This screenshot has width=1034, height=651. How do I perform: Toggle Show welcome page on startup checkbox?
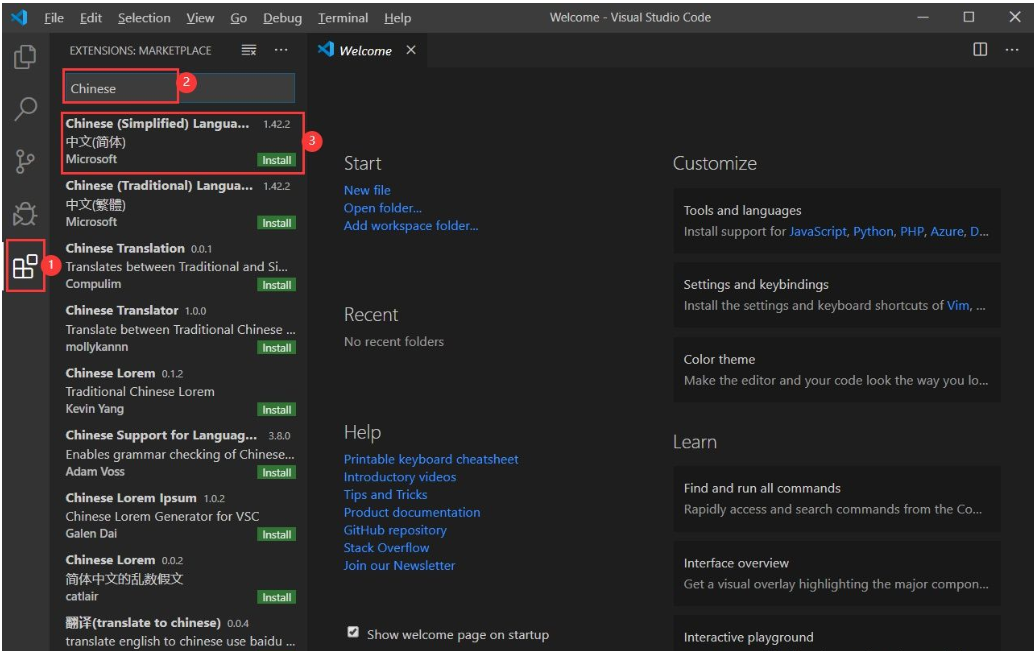click(353, 633)
